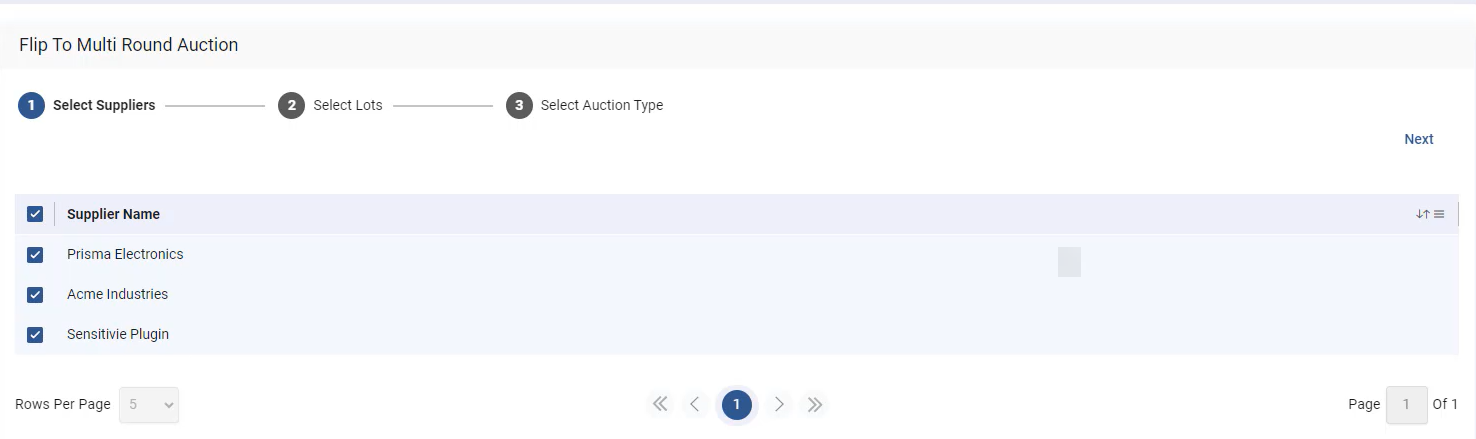This screenshot has height=439, width=1476.
Task: Click step 1 circle for Select Suppliers
Action: pos(31,105)
